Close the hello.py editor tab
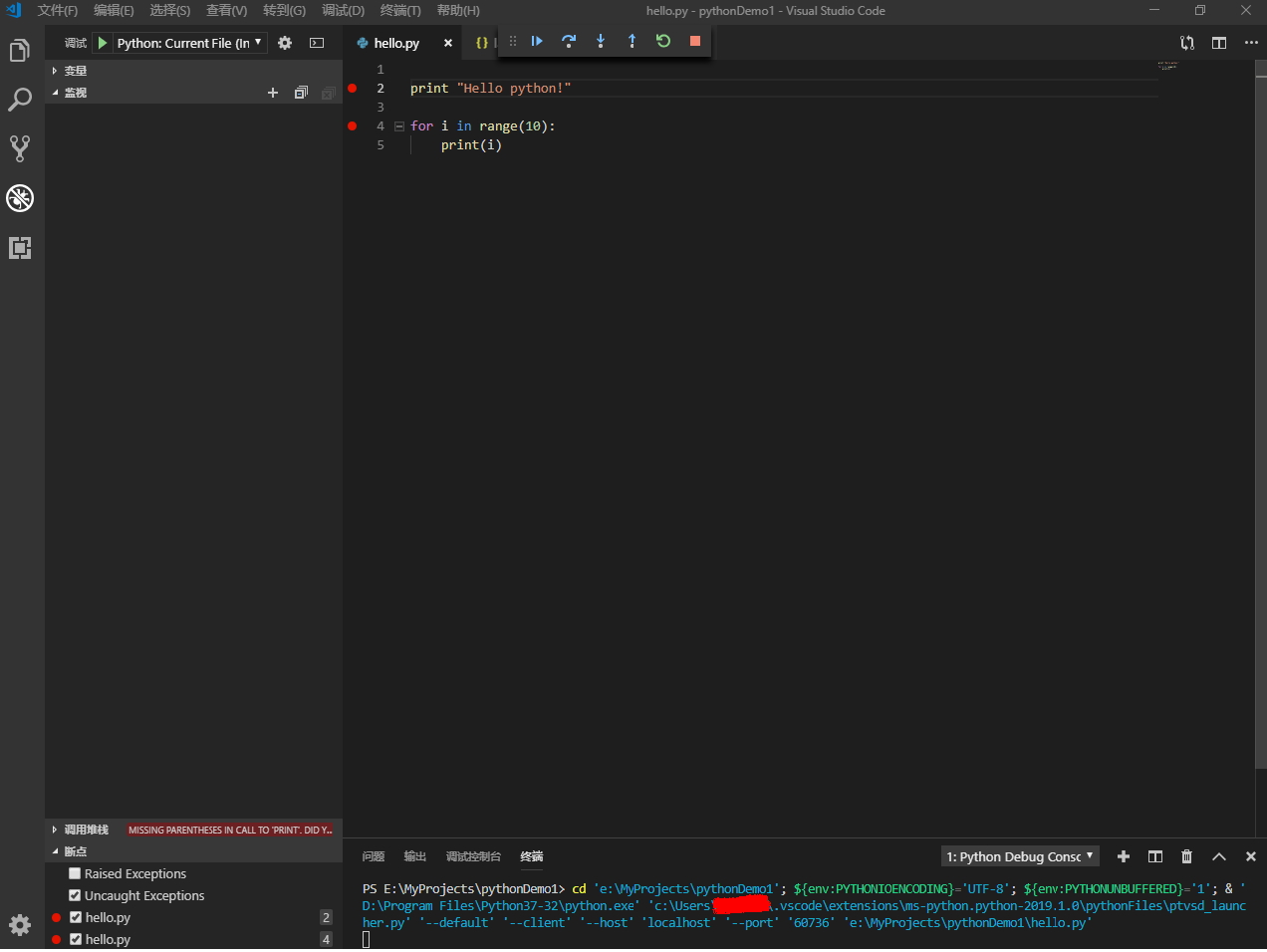The image size is (1267, 952). point(448,43)
